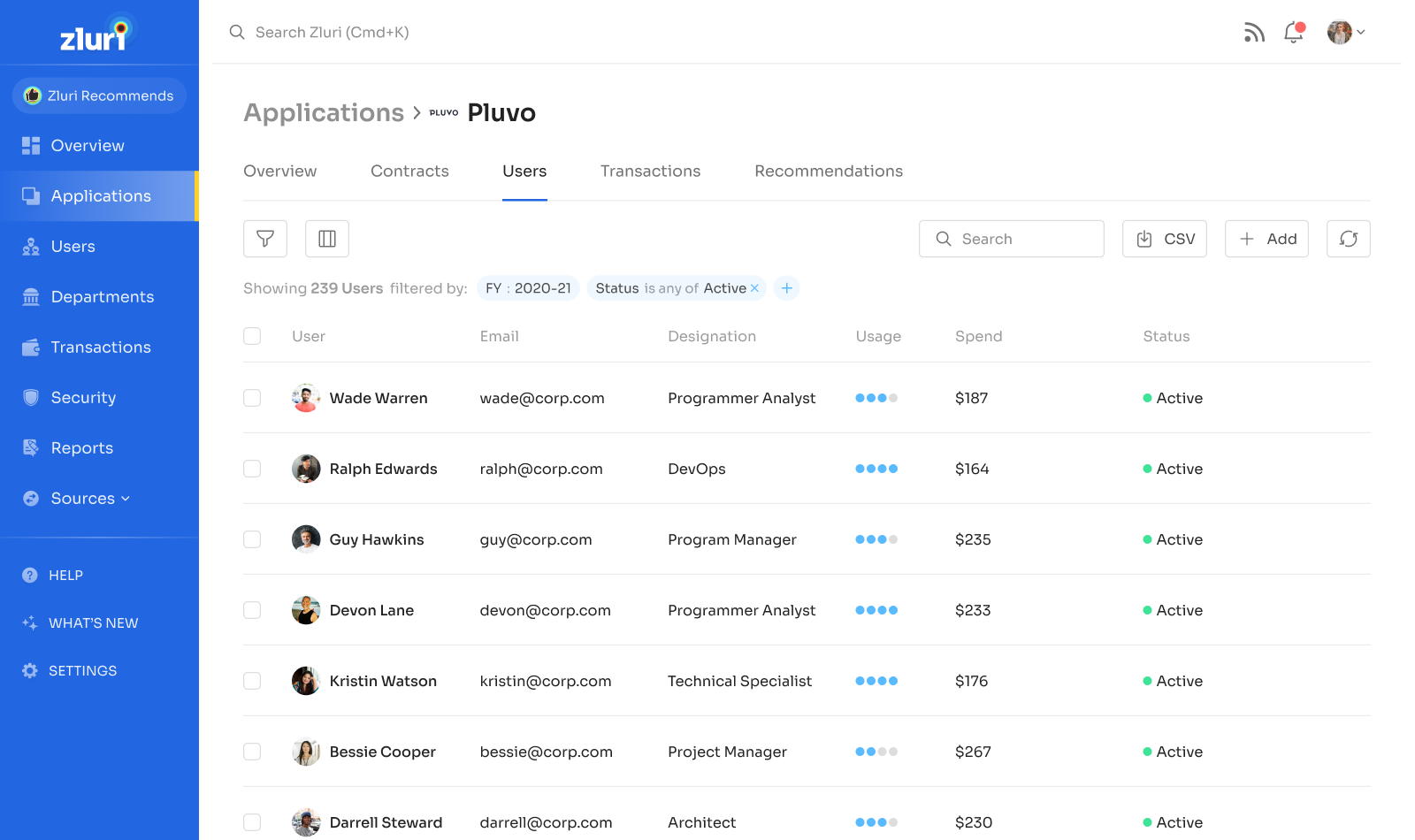The image size is (1415, 840).
Task: Sort by the Spend column header
Action: [978, 336]
